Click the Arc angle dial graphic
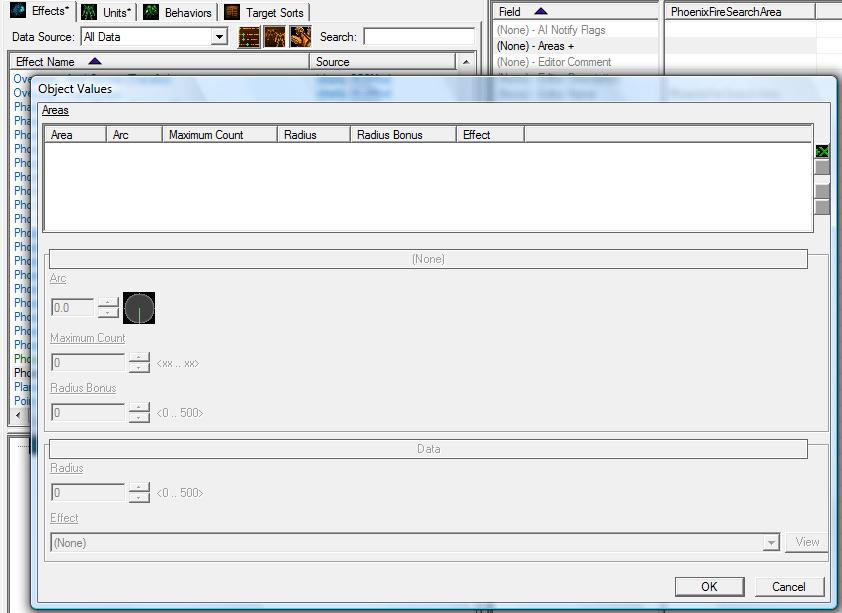 pyautogui.click(x=139, y=308)
